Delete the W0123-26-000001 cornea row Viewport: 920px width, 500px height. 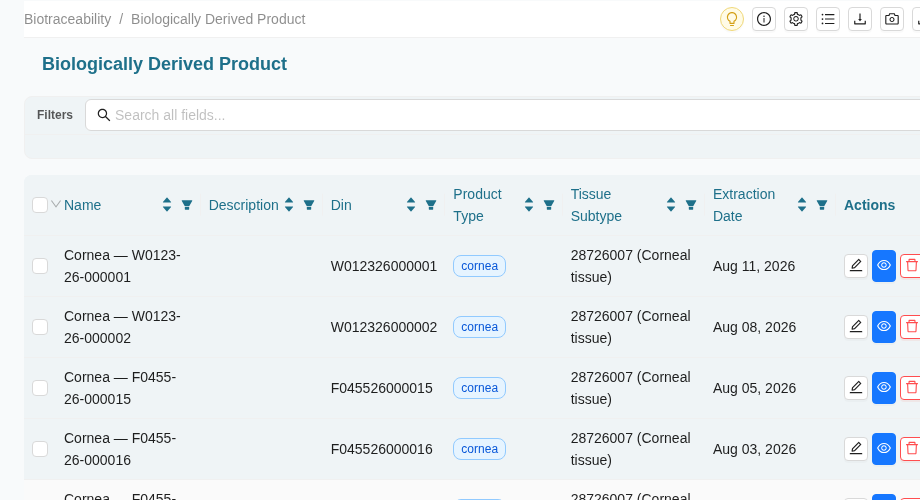(x=911, y=266)
